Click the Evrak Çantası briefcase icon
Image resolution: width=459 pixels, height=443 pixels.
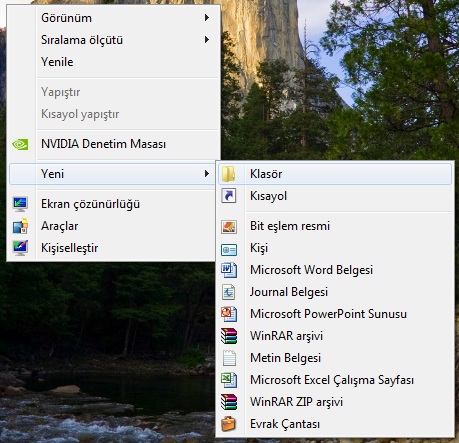pyautogui.click(x=229, y=424)
